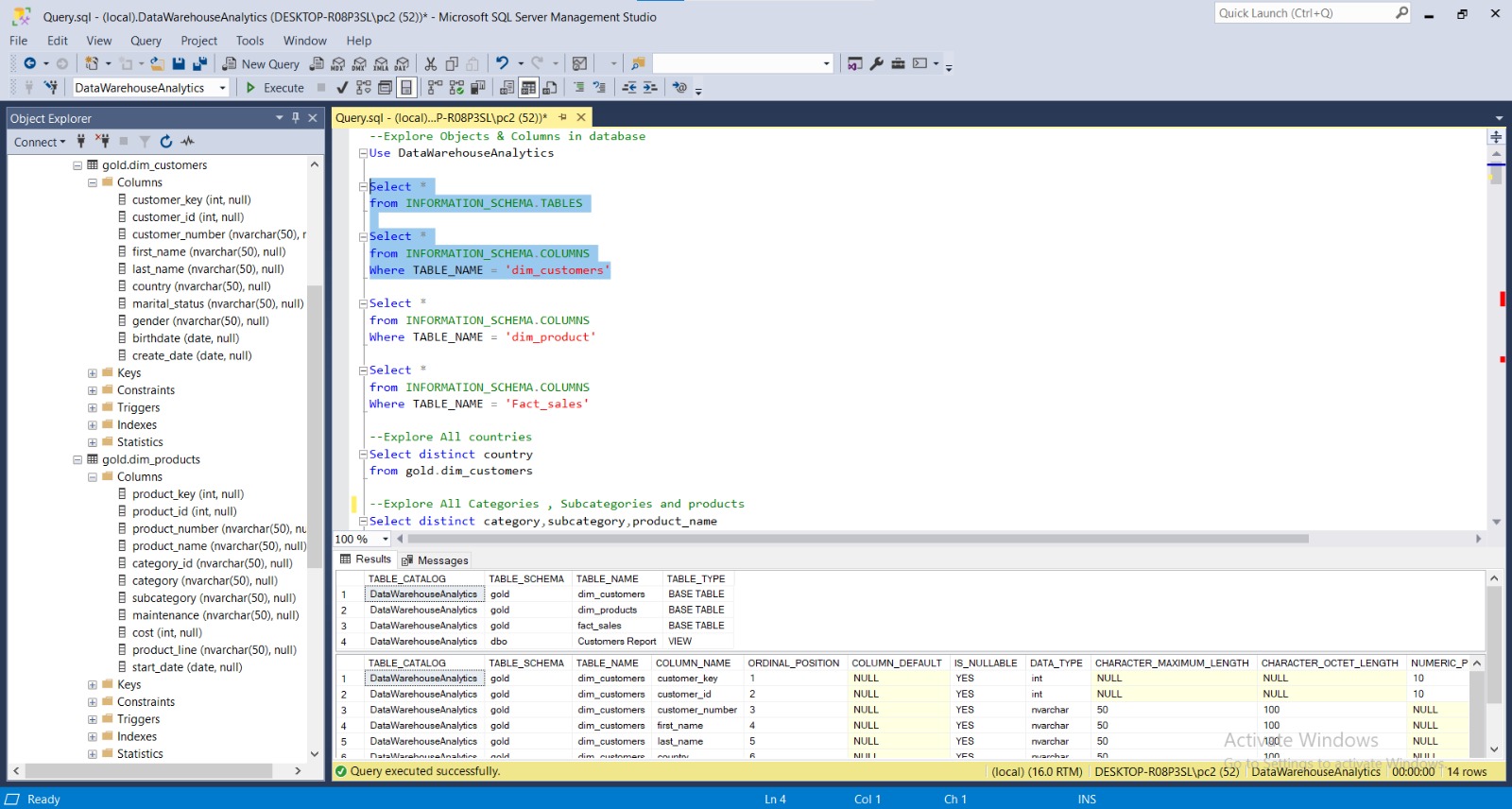The height and width of the screenshot is (809, 1512).
Task: Open the Tools menu
Action: (249, 41)
